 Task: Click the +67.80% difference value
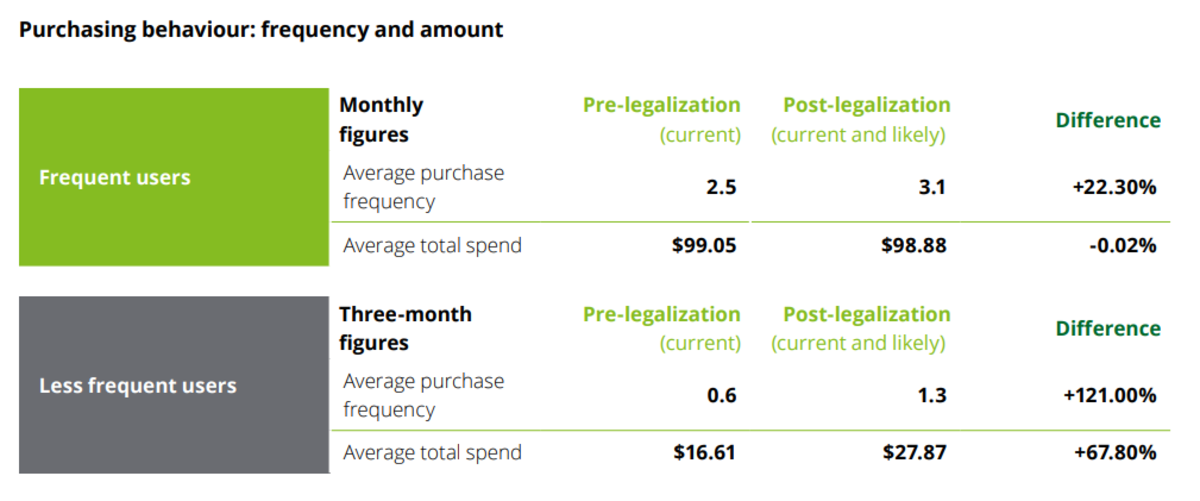pyautogui.click(x=1115, y=453)
